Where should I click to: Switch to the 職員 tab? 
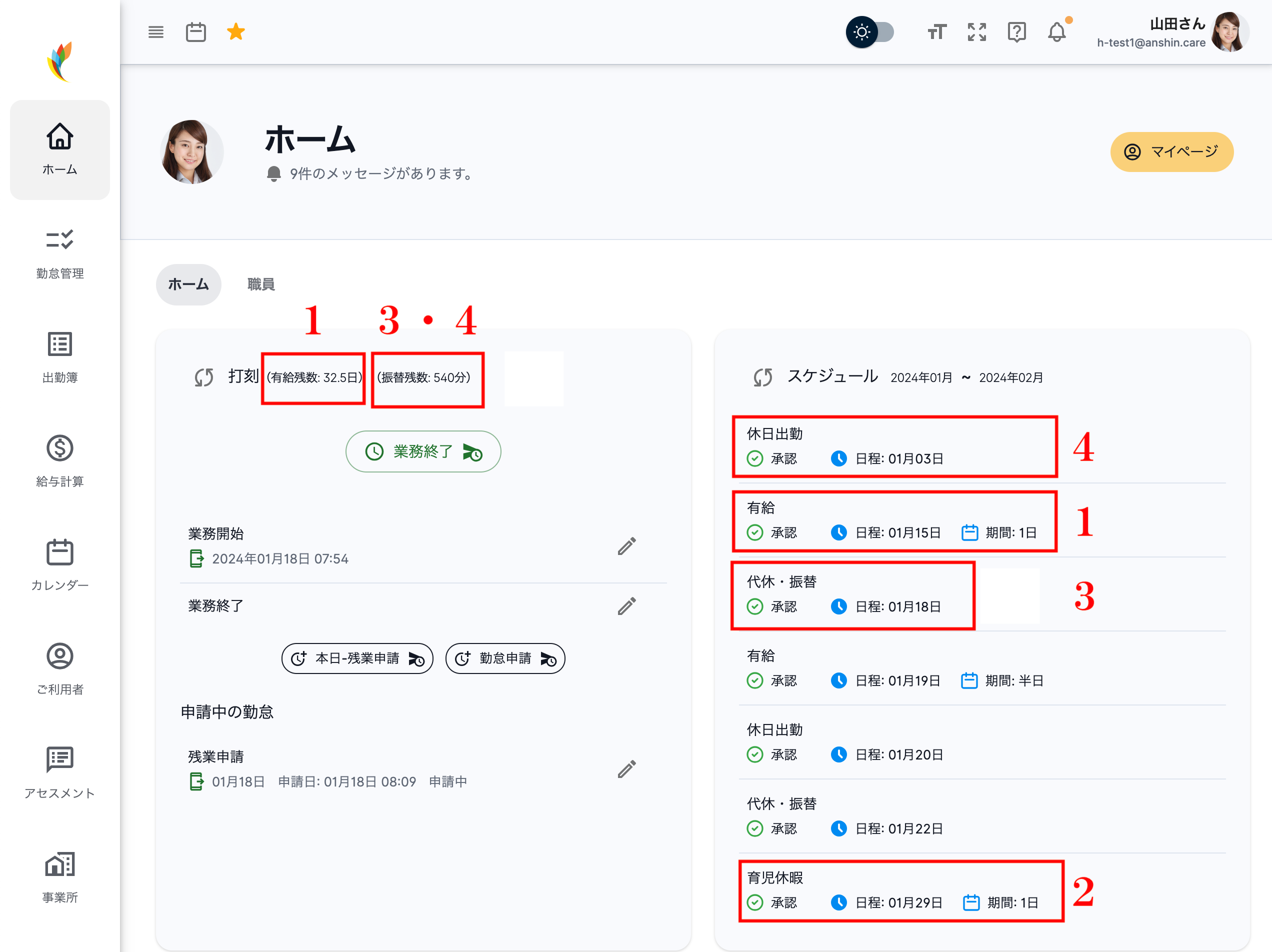[260, 284]
